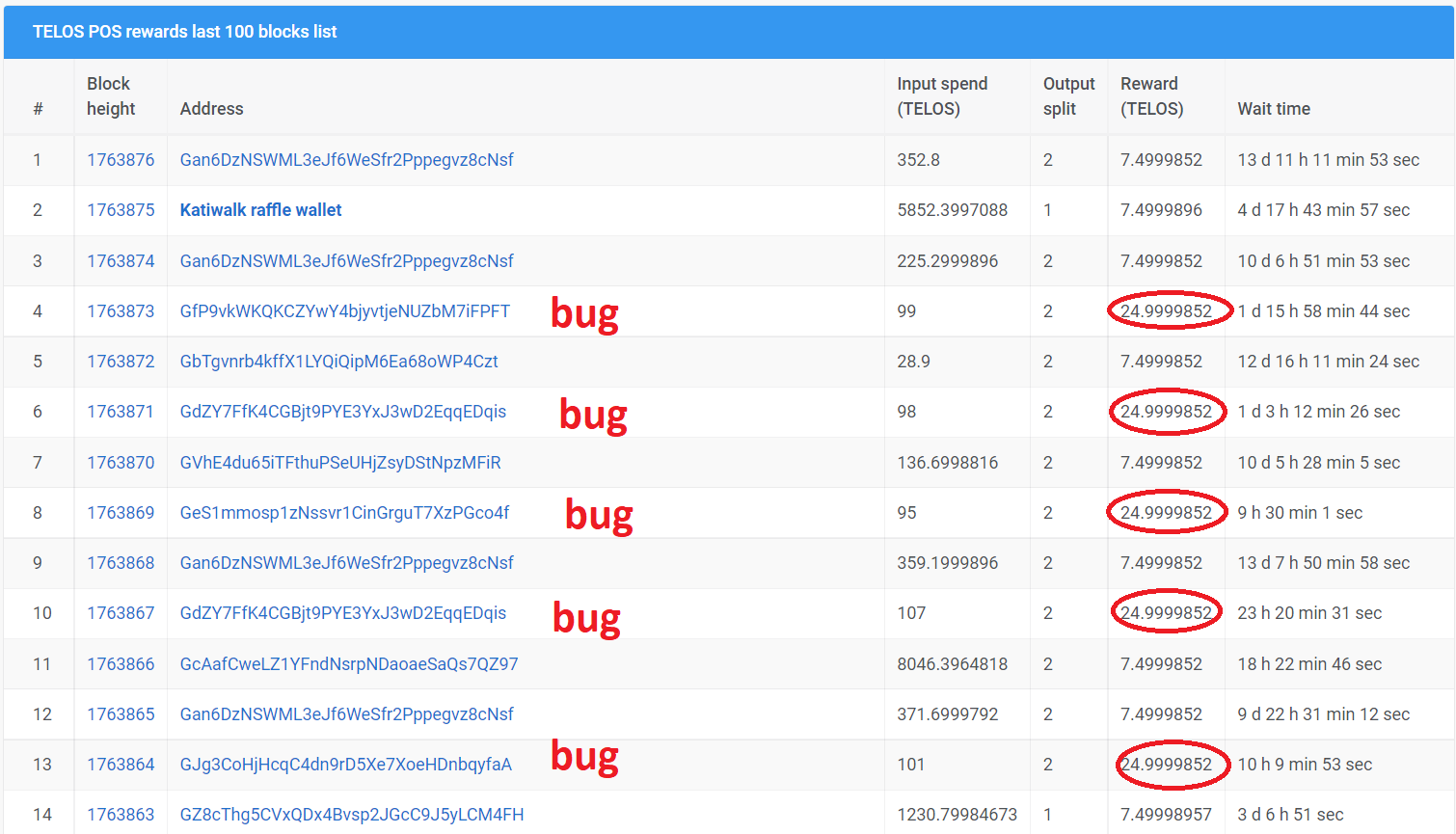Open GdZY7FfK address in block 1763871 row

click(343, 412)
